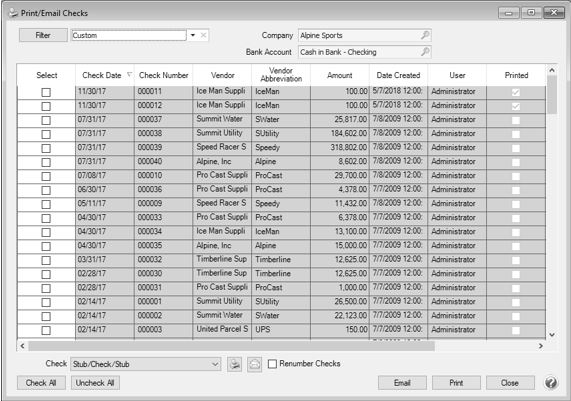Click the scroll down arrow of the grid
571x401 pixels.
coord(552,334)
